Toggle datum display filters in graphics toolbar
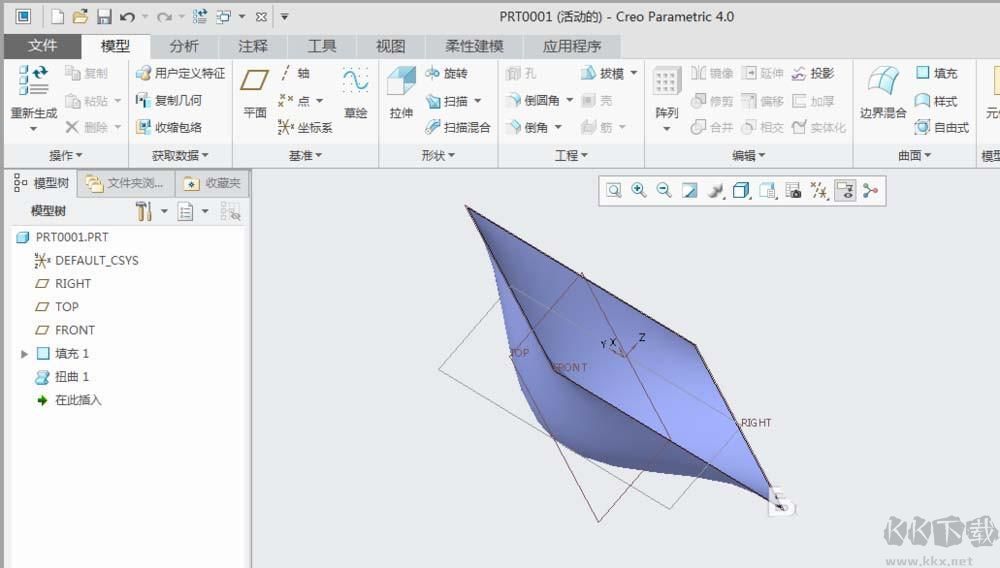 coord(820,191)
